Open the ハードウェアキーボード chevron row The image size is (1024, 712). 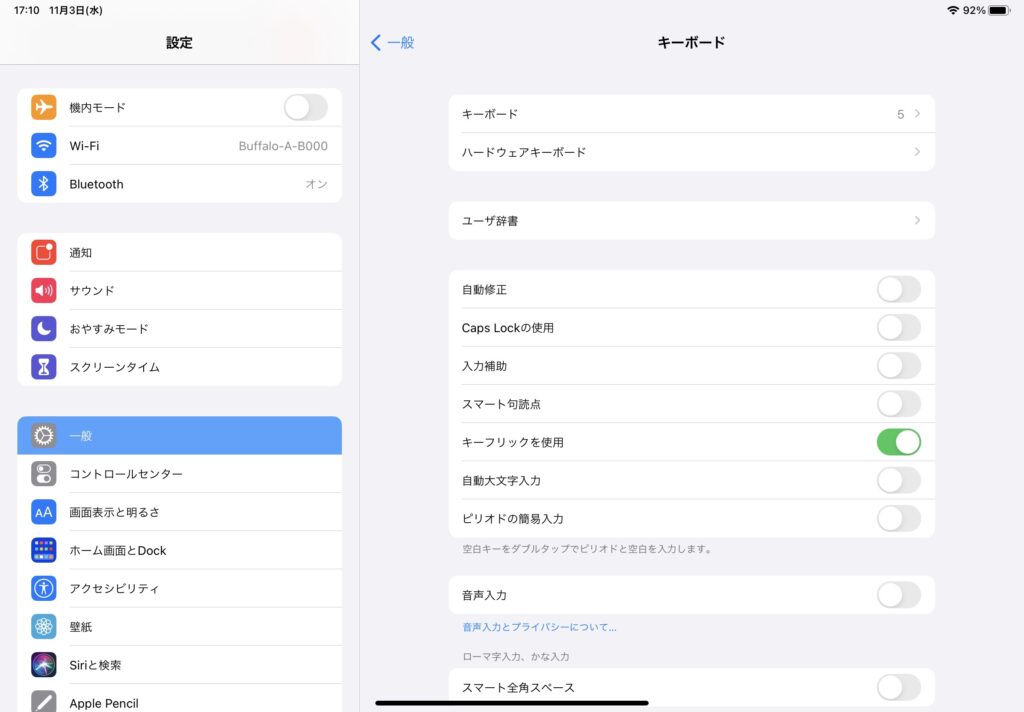[x=691, y=152]
